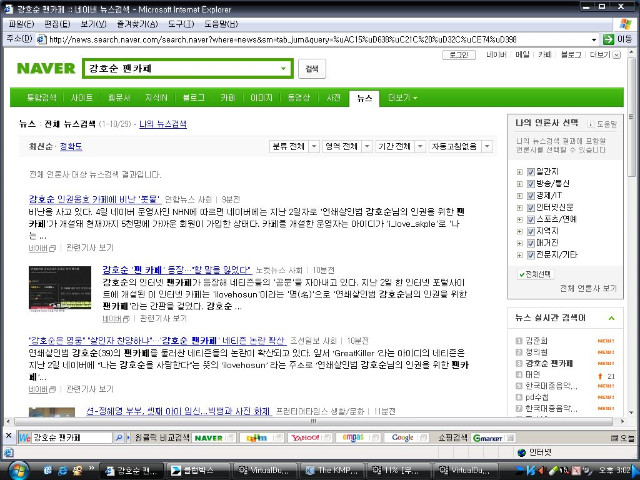The width and height of the screenshot is (640, 480).
Task: Expand the 방송/통신 tree node
Action: [520, 184]
